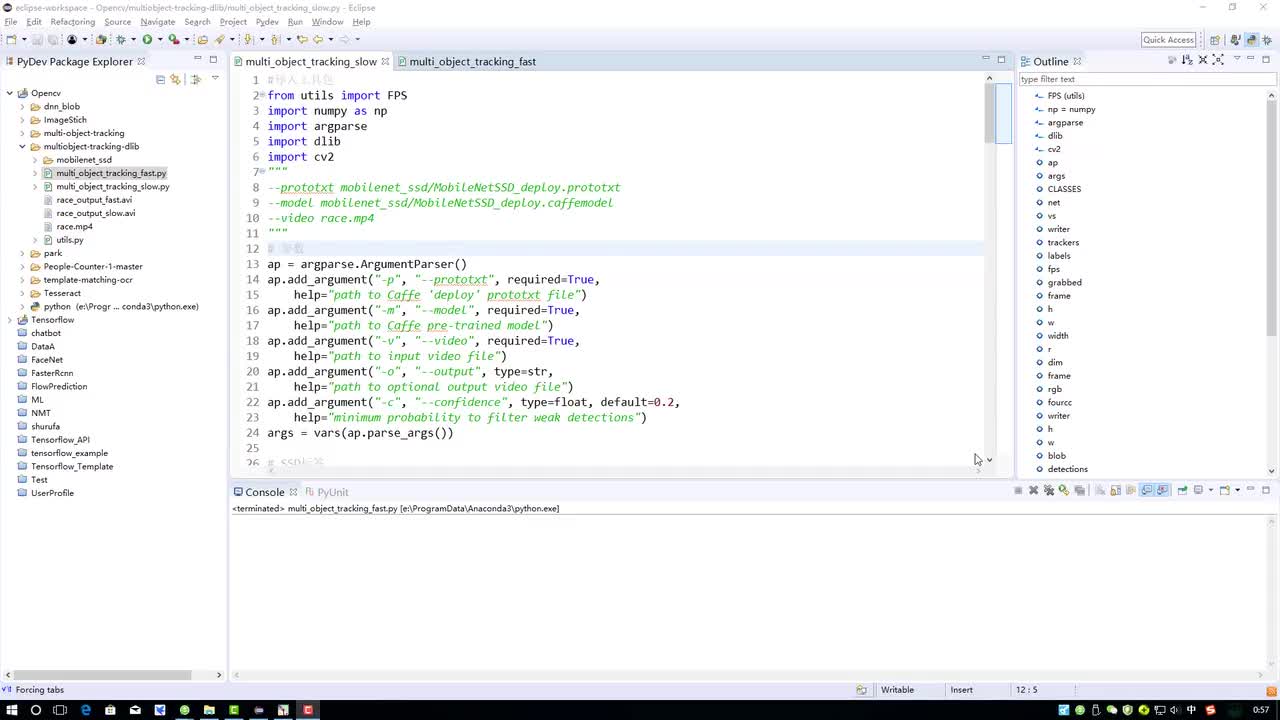Click the Debug bug icon in main toolbar
This screenshot has width=1280, height=720.
tap(120, 40)
